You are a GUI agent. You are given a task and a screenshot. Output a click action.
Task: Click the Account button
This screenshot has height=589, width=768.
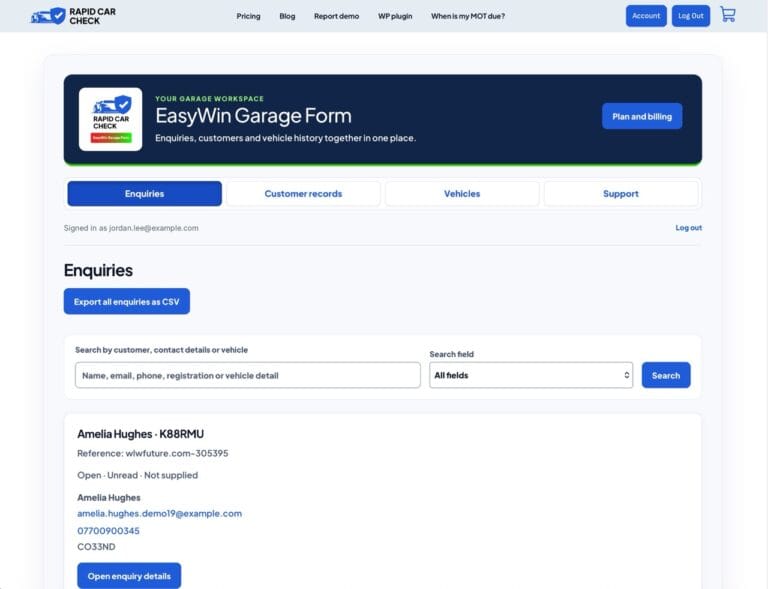pos(646,16)
